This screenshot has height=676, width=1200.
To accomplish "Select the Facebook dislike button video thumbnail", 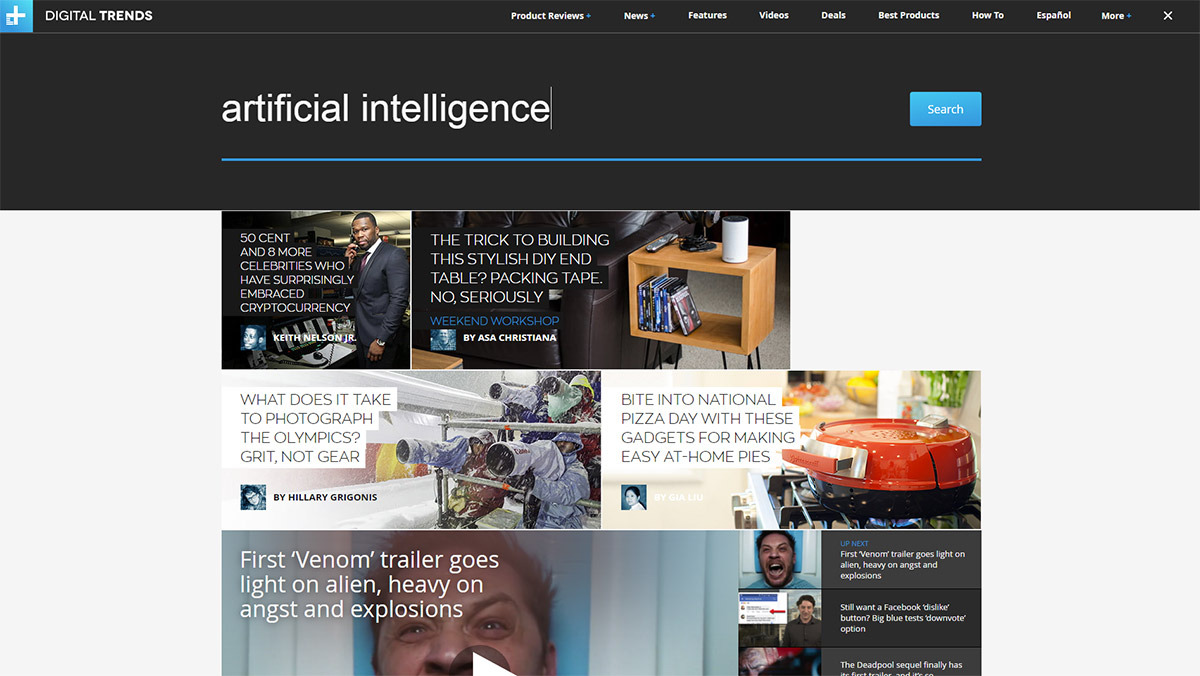I will [780, 618].
